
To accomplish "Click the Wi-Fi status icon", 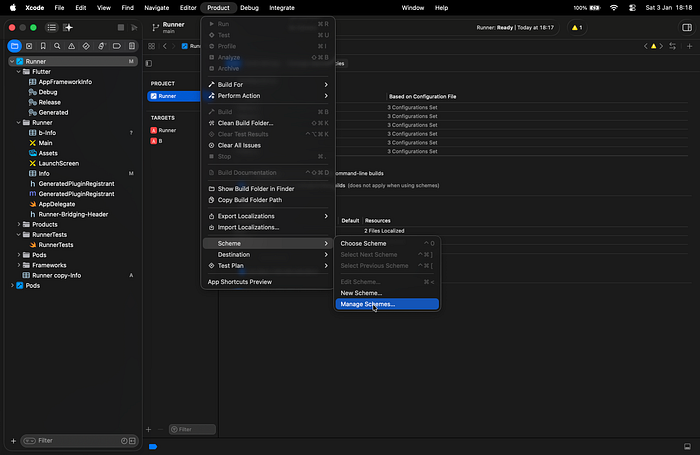I will [x=614, y=8].
